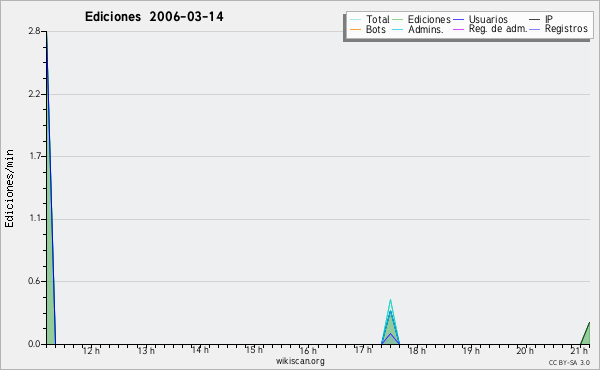The height and width of the screenshot is (370, 600).
Task: Click the Ediciones legend label
Action: [x=429, y=19]
